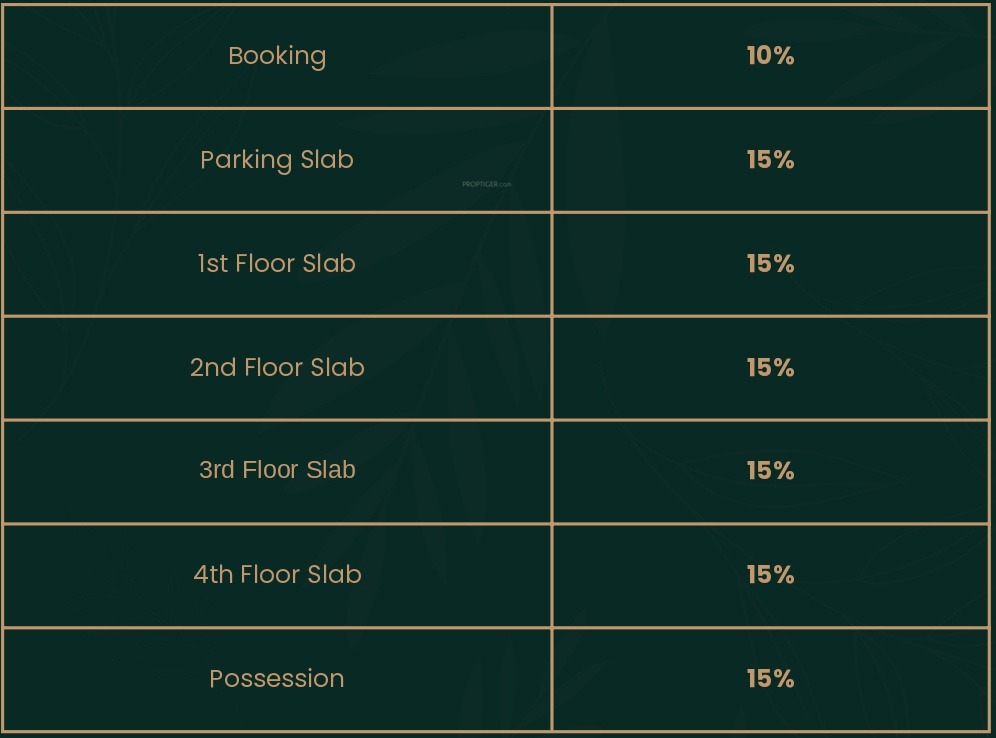996x738 pixels.
Task: Click the word 4th in 4th Floor Slab
Action: [x=213, y=574]
